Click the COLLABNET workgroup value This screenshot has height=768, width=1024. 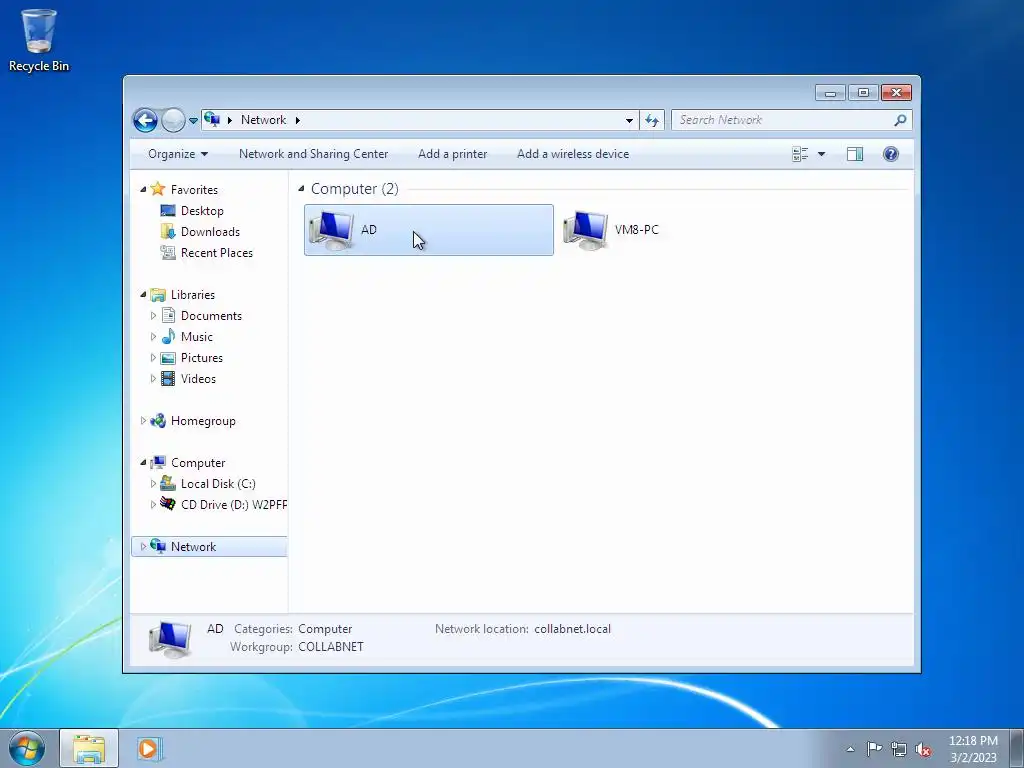330,647
